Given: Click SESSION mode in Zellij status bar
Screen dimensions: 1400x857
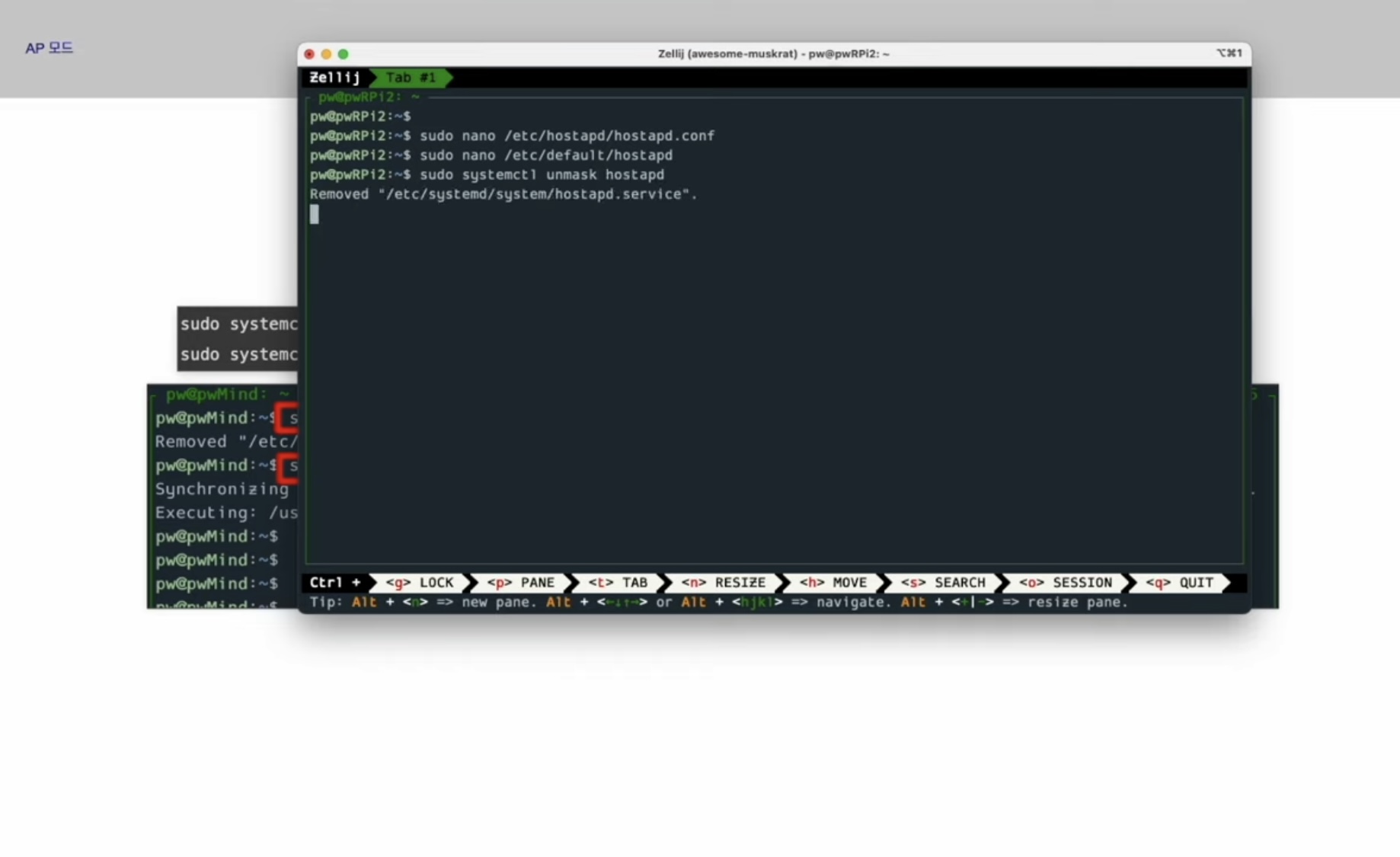Looking at the screenshot, I should (1066, 583).
